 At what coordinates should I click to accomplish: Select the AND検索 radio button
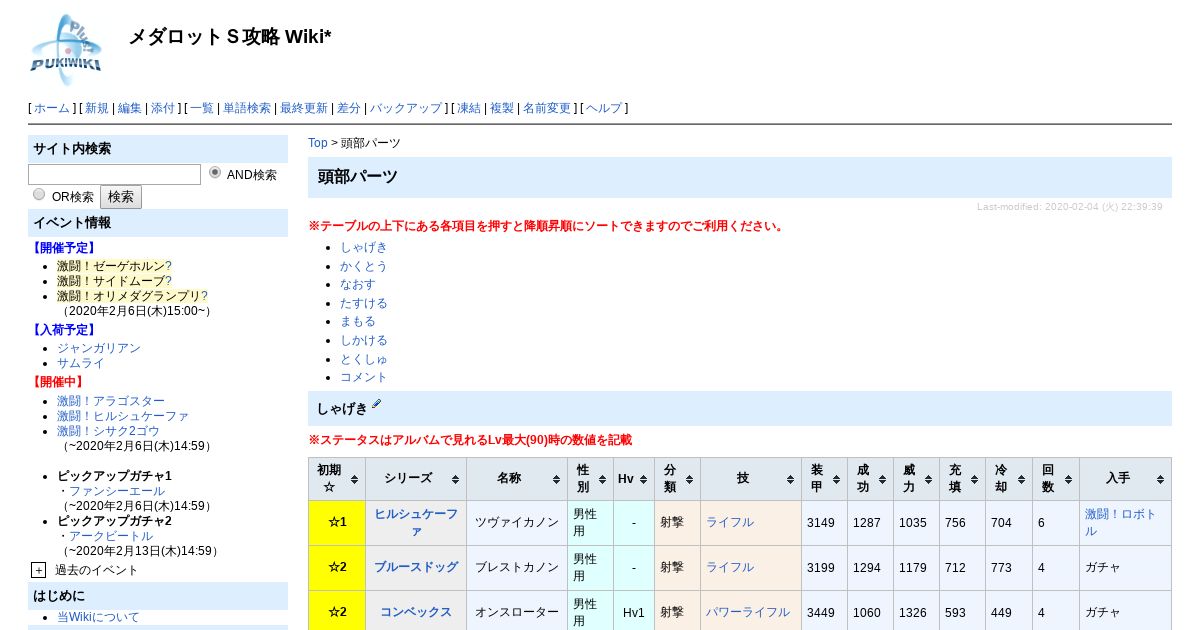point(215,173)
